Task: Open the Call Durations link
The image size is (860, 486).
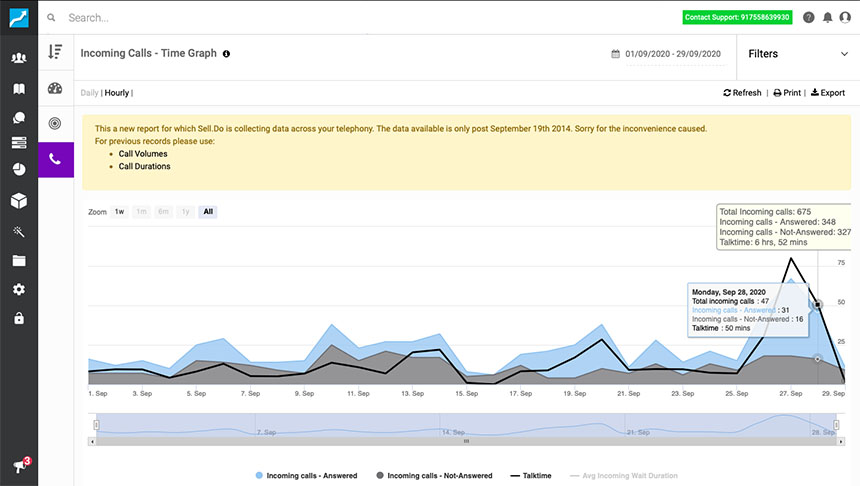Action: [x=144, y=166]
